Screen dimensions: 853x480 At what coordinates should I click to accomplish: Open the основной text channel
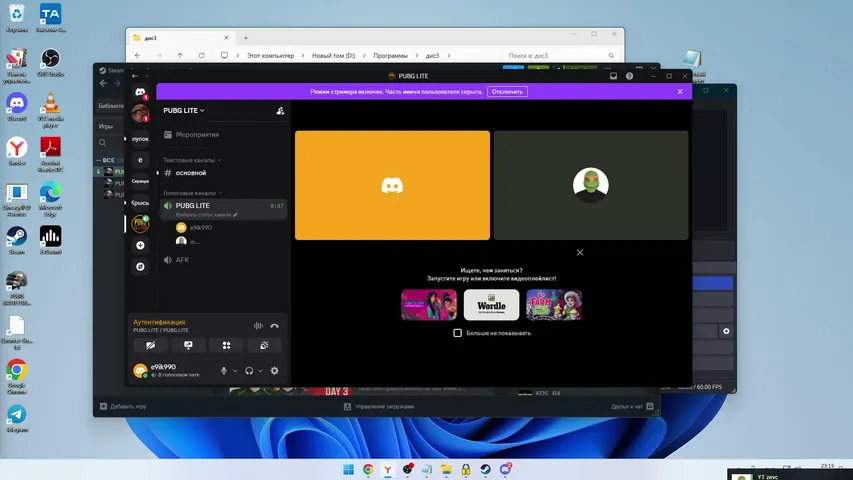click(x=223, y=173)
